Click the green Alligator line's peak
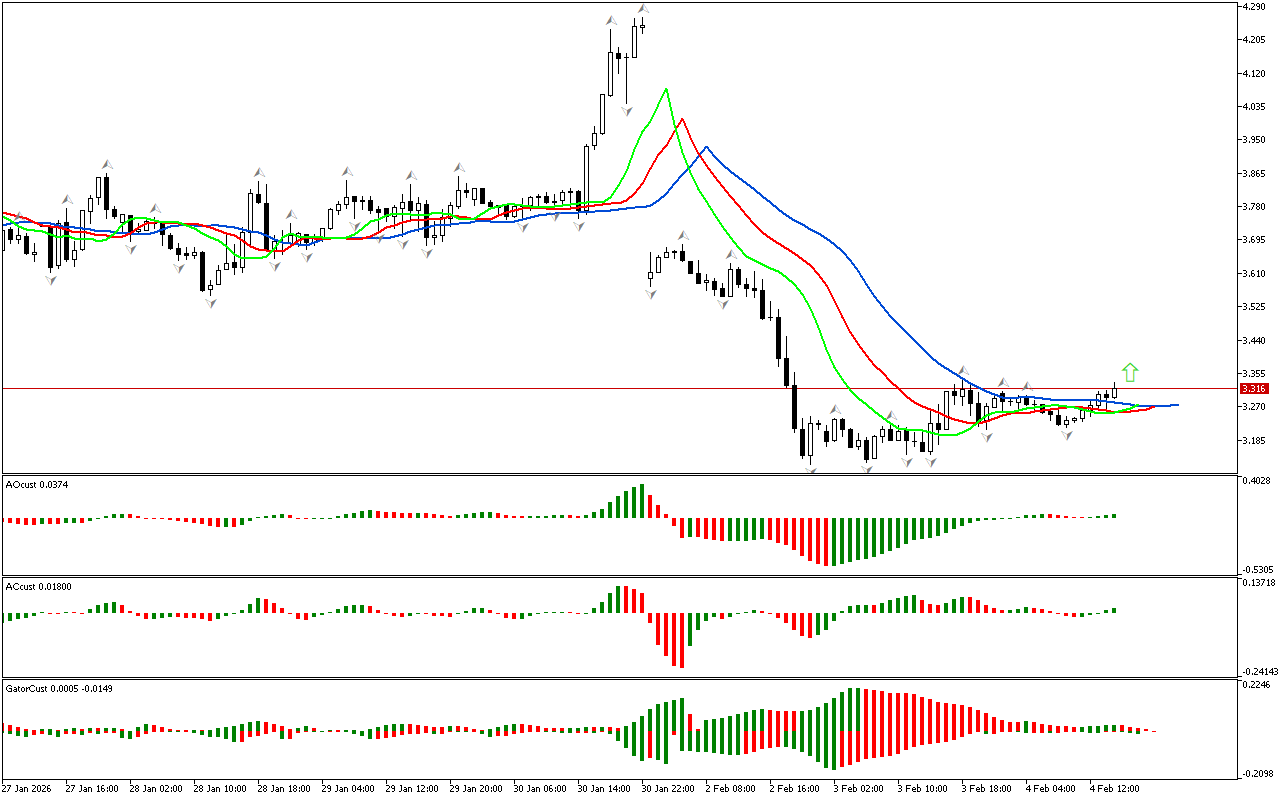 665,89
